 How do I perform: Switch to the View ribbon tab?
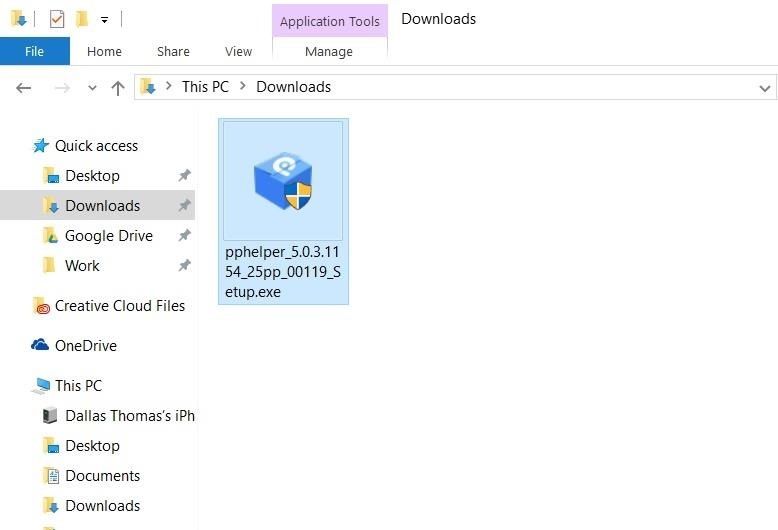(x=238, y=51)
